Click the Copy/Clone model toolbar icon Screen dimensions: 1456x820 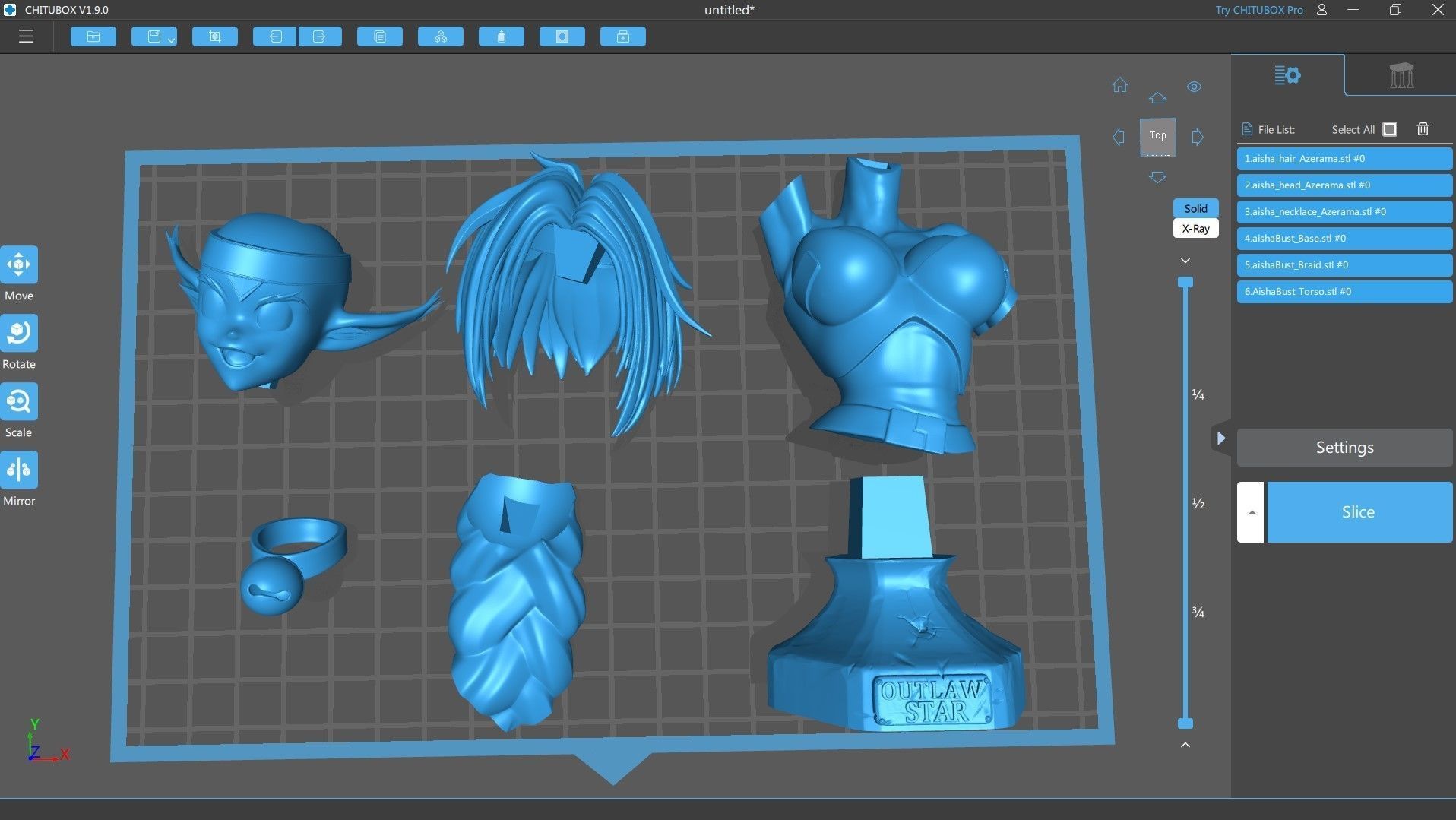pos(380,36)
